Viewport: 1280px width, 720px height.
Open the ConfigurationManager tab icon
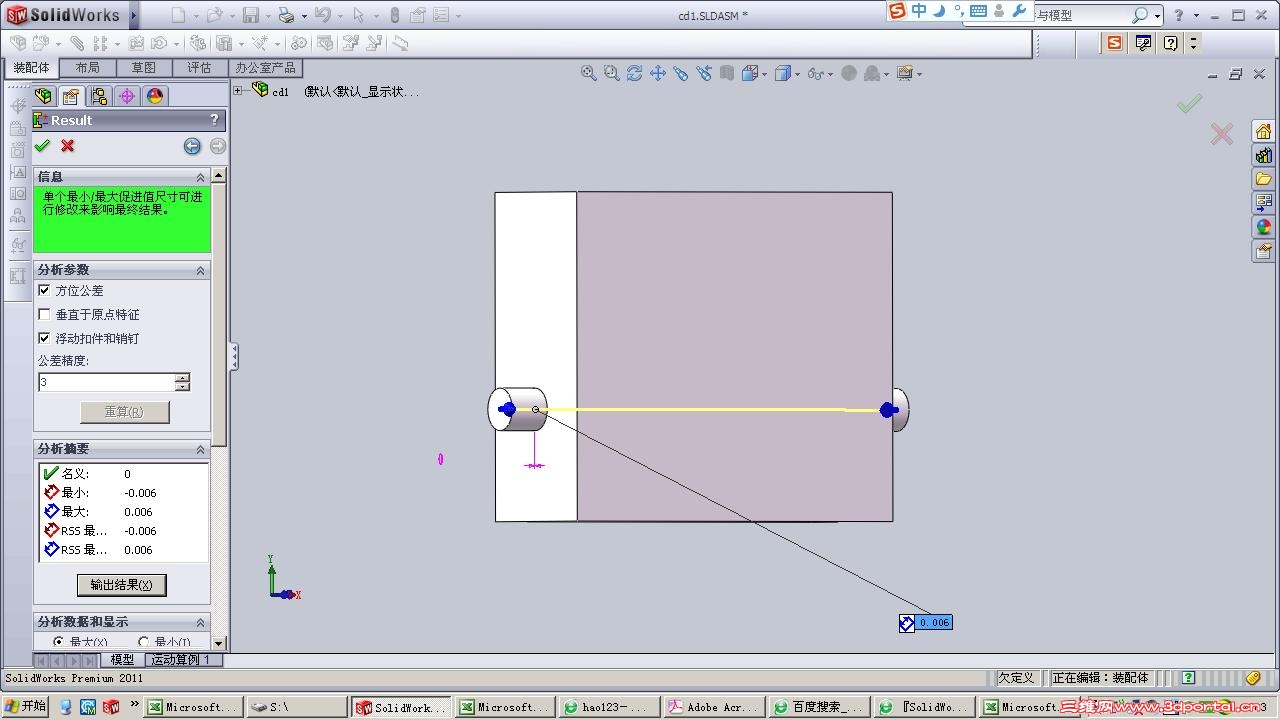(98, 96)
